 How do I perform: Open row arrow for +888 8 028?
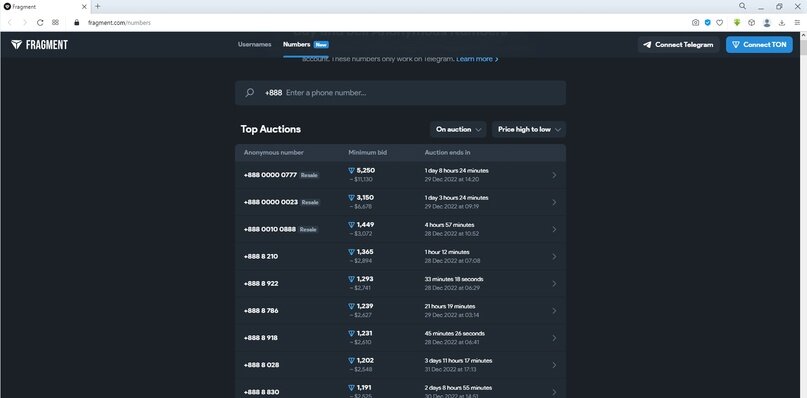554,365
